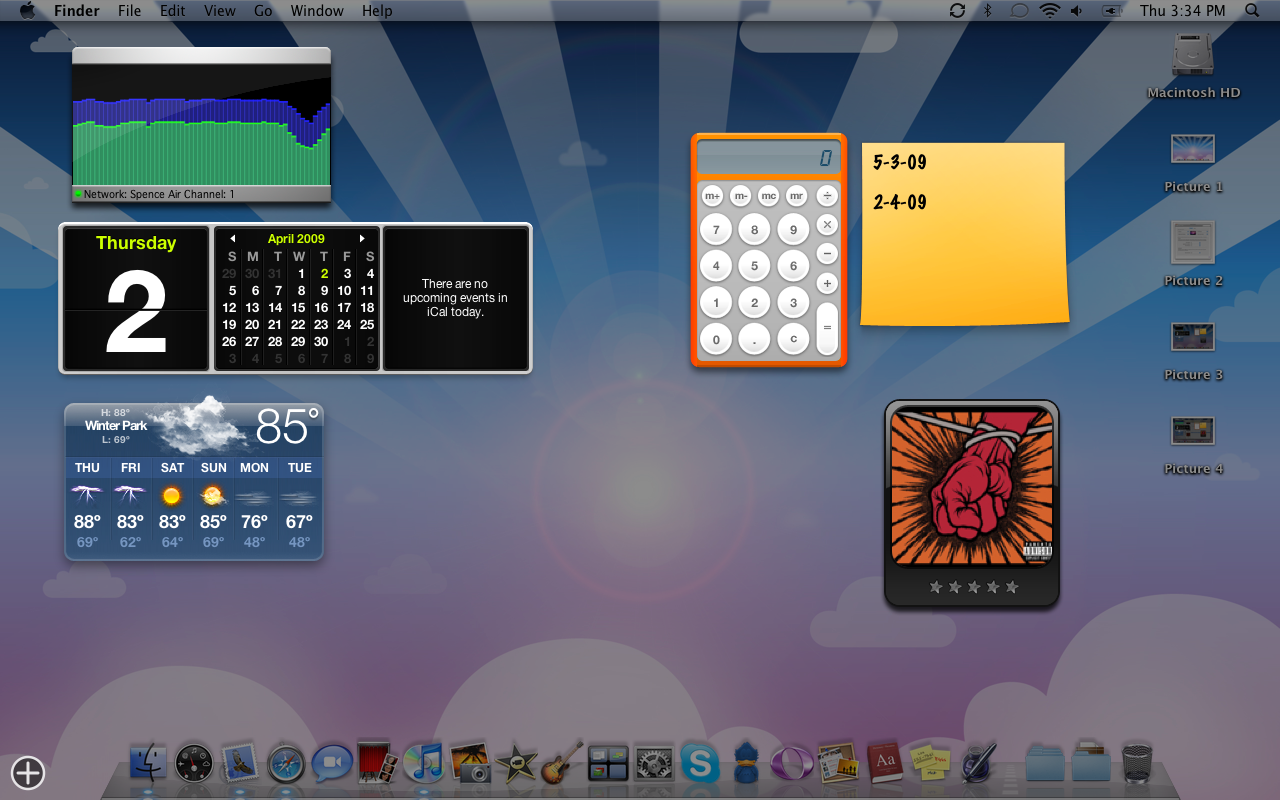
Task: Click the calculator equals key
Action: click(827, 328)
